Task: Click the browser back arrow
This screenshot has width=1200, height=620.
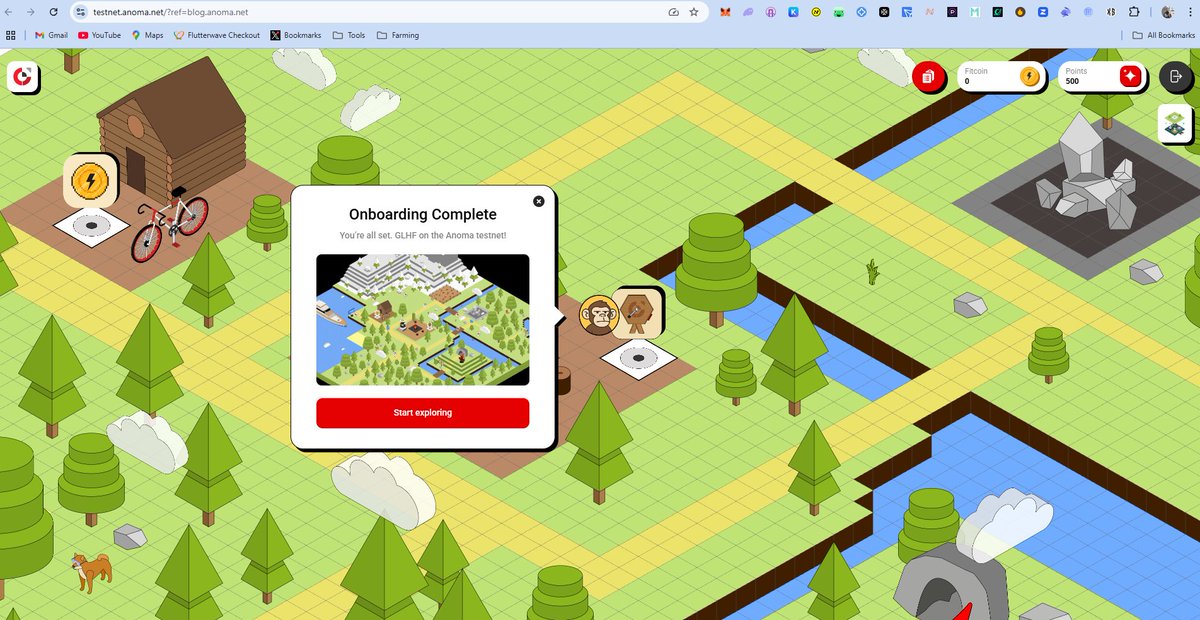Action: point(9,12)
